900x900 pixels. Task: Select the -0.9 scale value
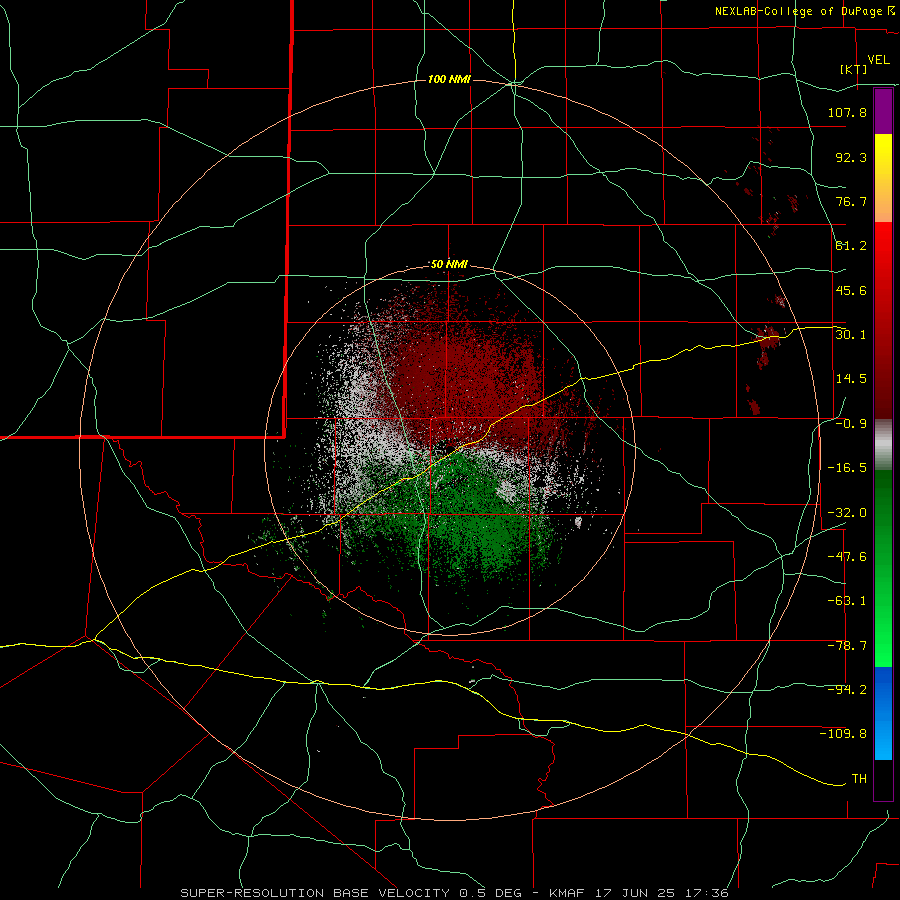tap(851, 424)
